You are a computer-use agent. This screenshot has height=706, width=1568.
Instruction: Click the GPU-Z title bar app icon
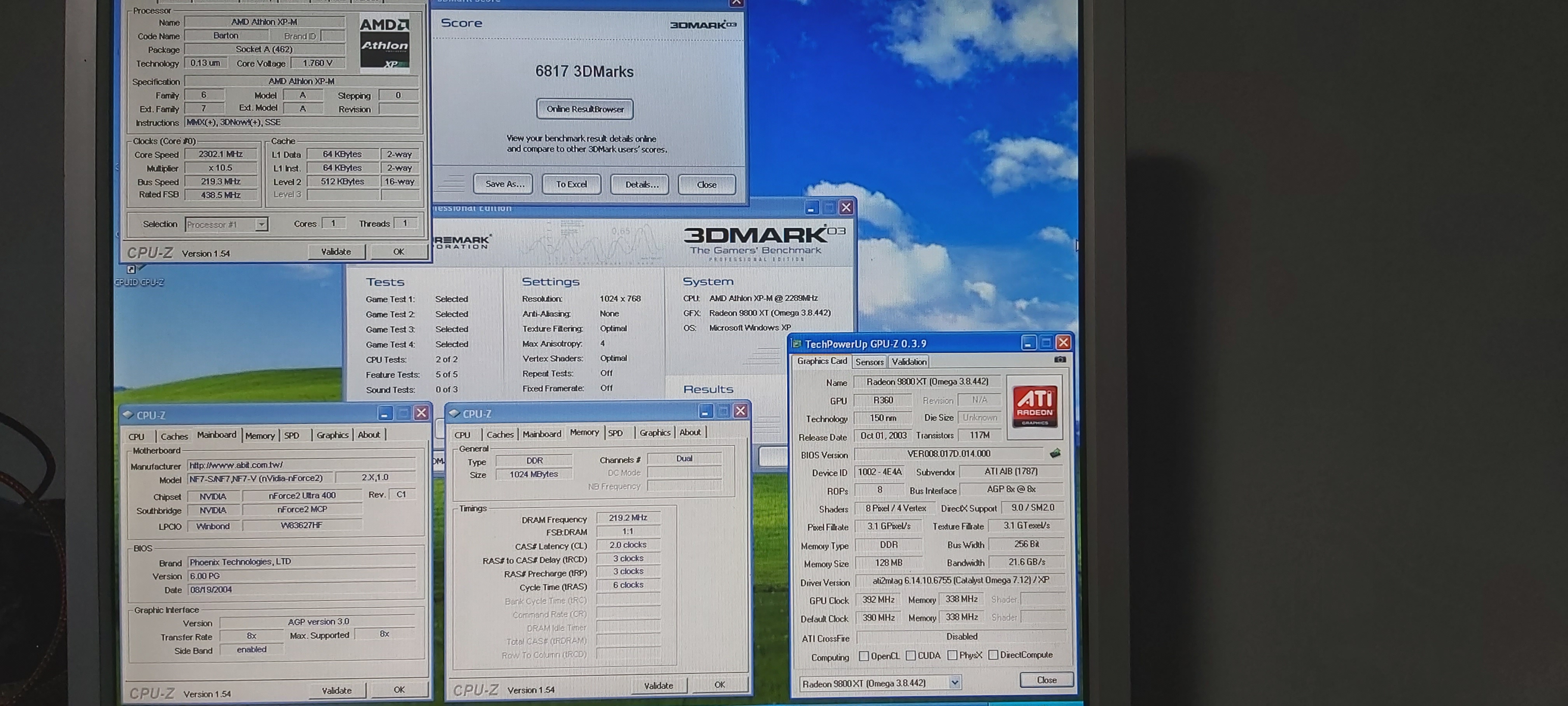[x=797, y=344]
